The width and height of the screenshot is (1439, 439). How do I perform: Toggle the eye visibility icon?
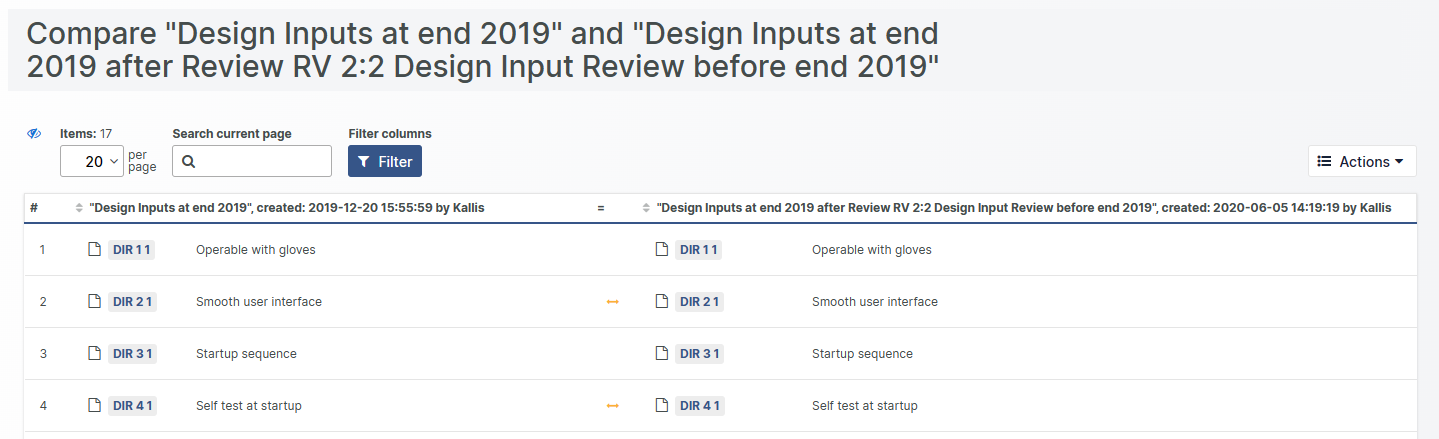(x=34, y=134)
